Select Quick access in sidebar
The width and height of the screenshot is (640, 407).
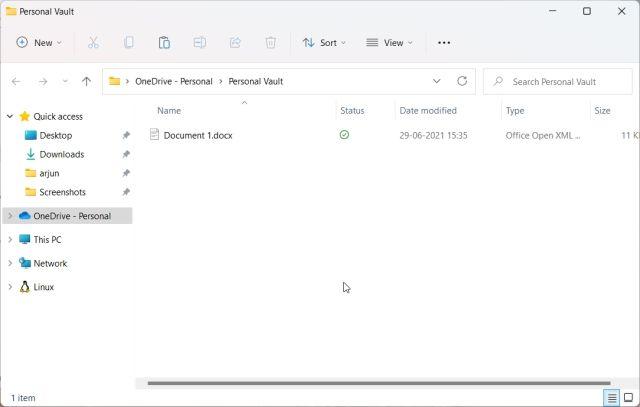[x=58, y=116]
